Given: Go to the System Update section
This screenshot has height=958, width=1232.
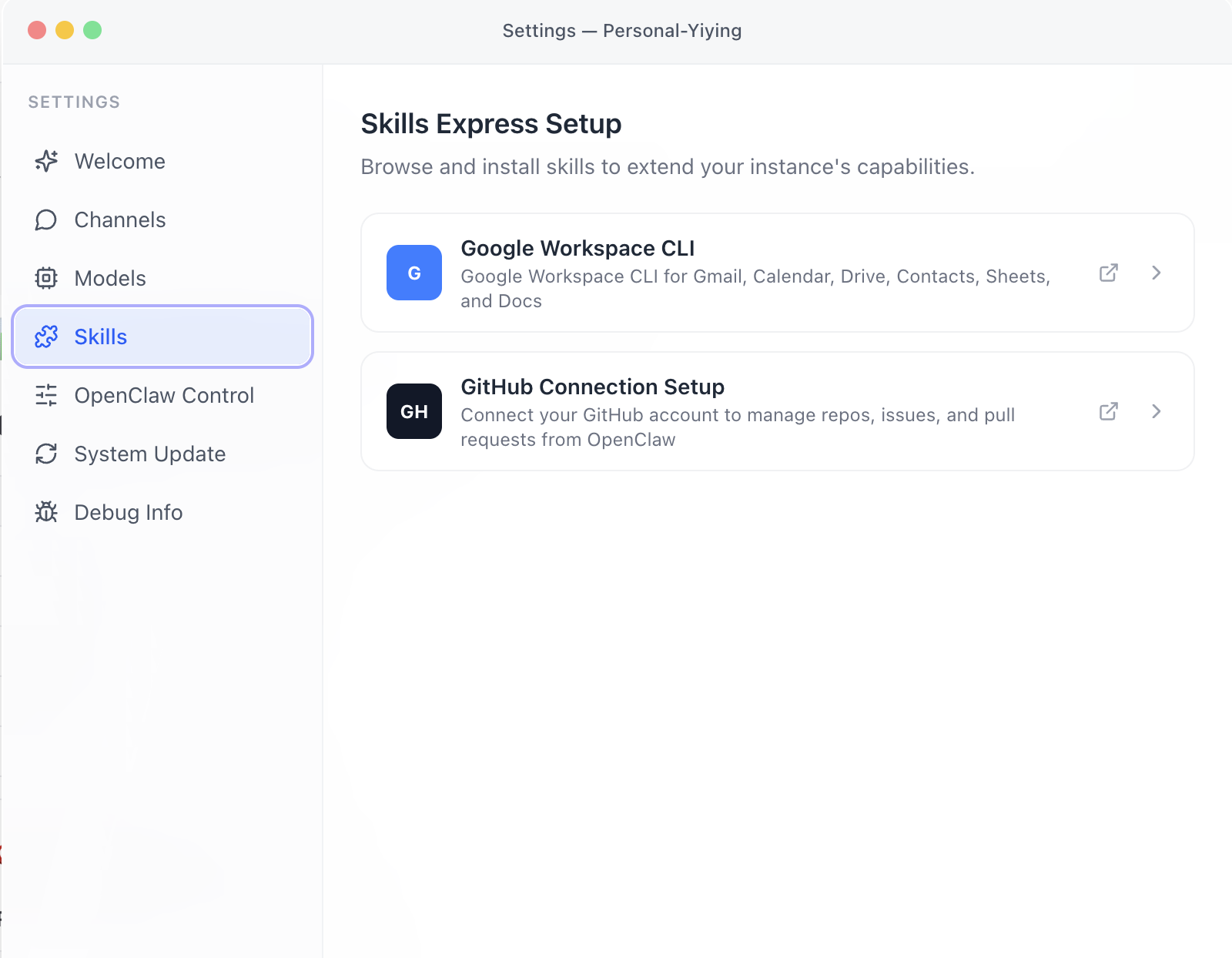Looking at the screenshot, I should [149, 454].
